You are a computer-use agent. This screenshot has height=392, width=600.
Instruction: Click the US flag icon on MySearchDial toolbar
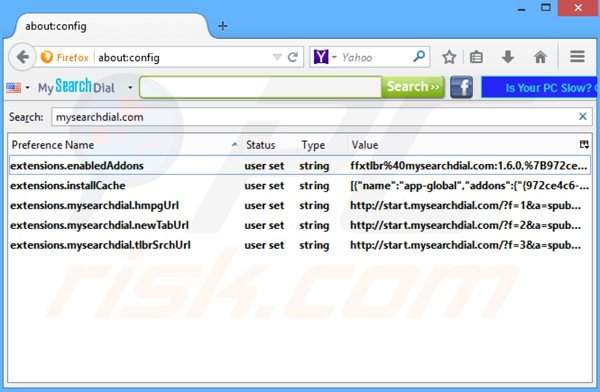point(13,88)
